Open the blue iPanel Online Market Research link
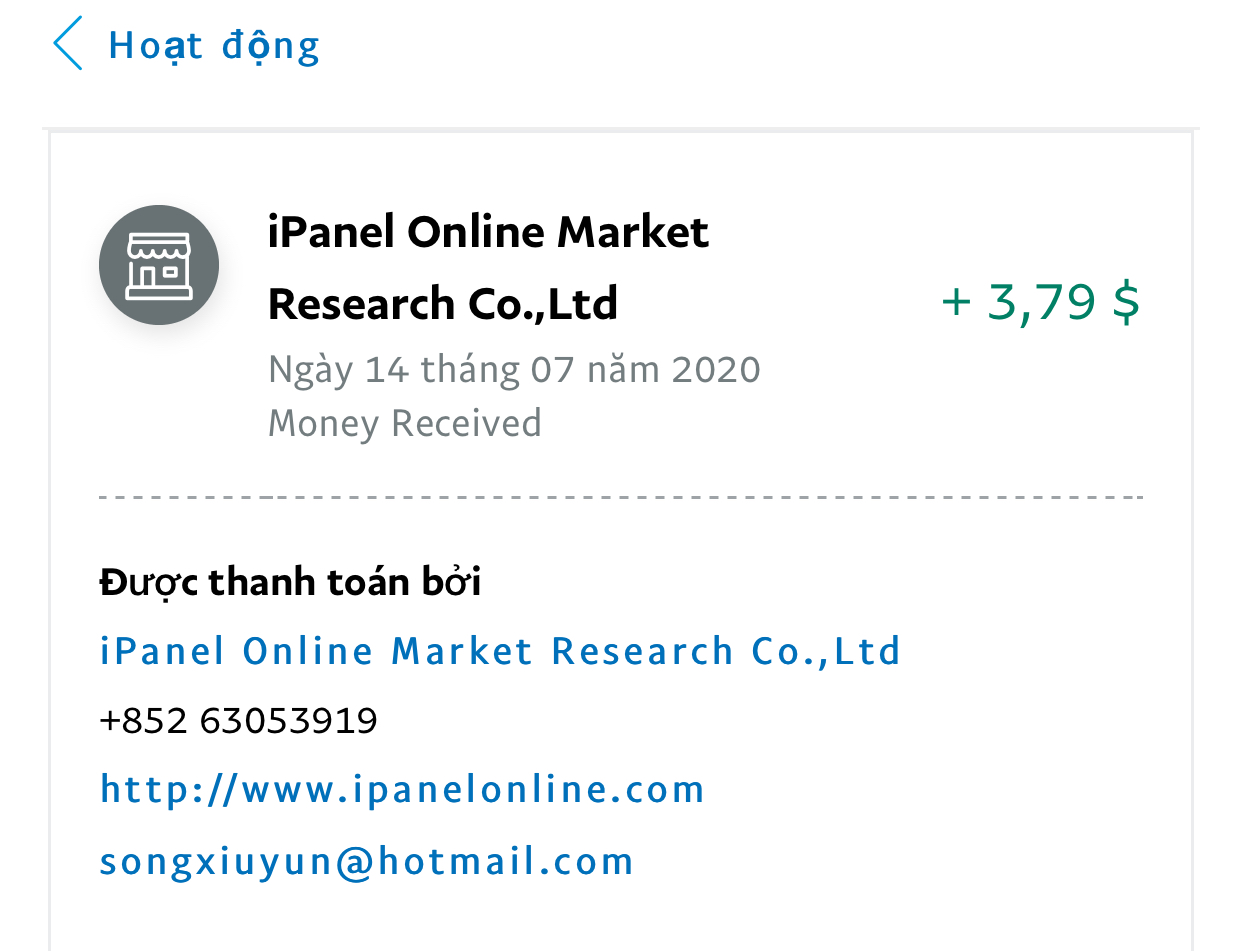 [500, 651]
